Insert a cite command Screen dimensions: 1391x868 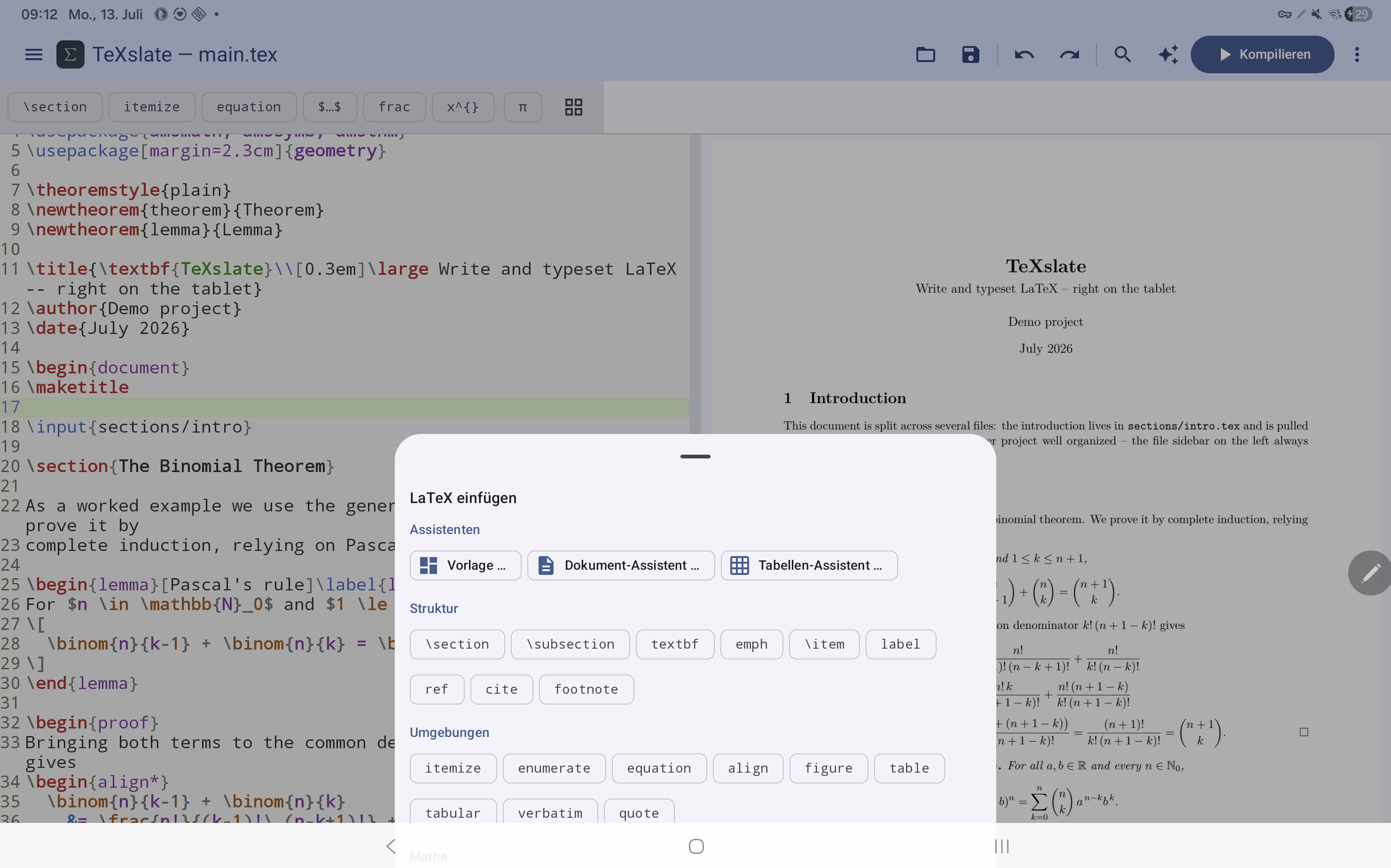click(501, 690)
